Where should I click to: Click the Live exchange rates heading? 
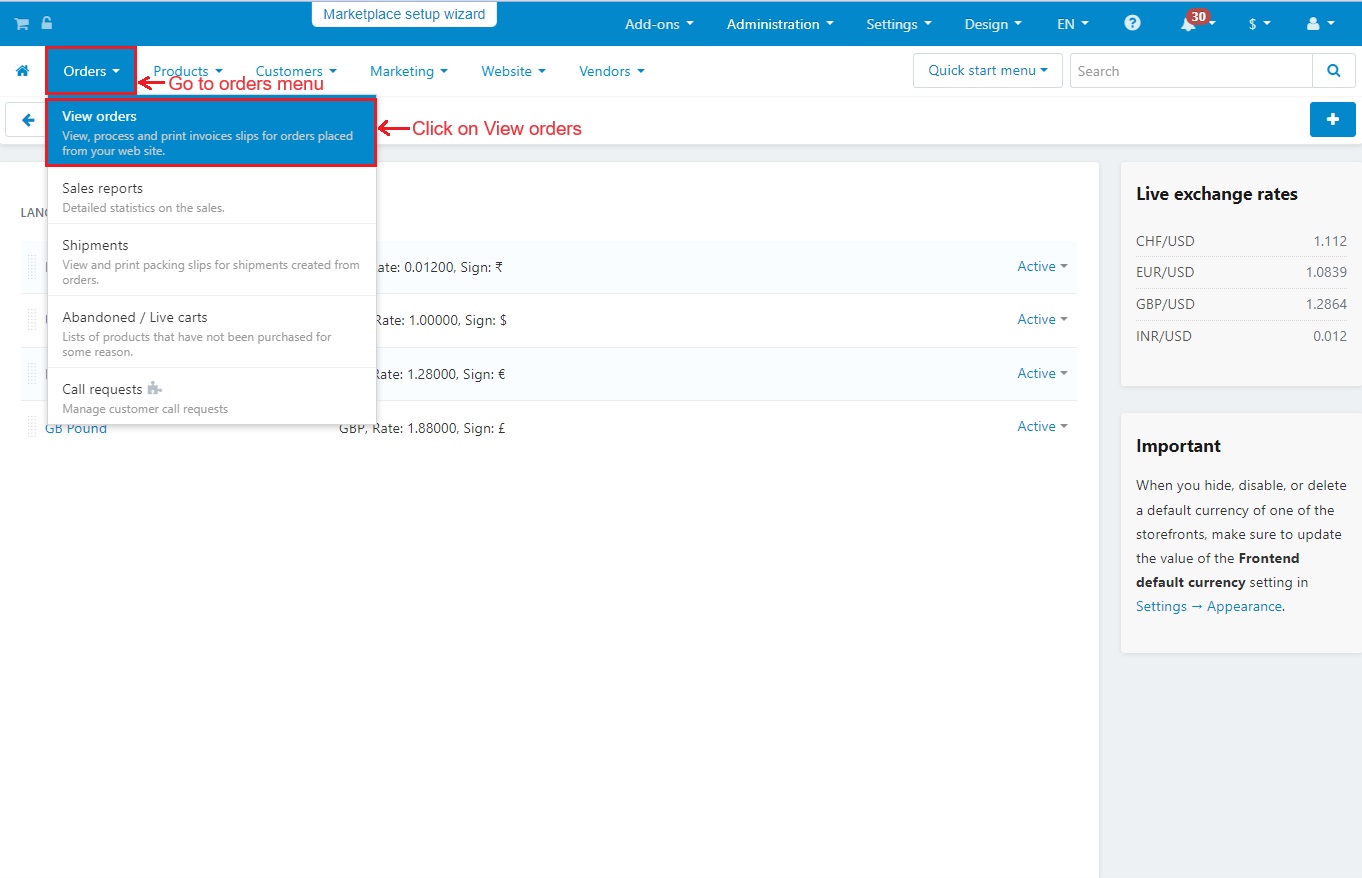pos(1217,194)
